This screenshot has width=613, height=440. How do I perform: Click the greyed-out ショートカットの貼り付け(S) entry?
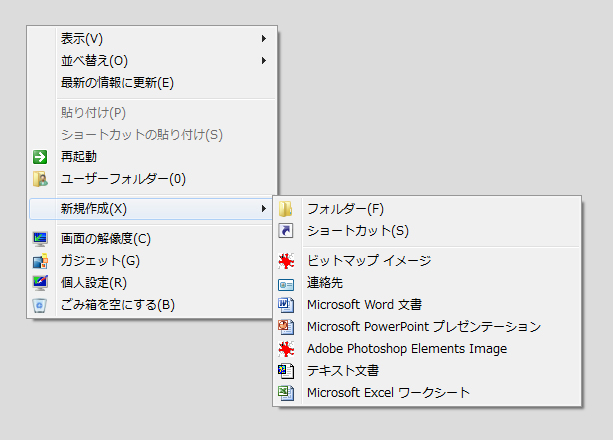click(x=153, y=135)
